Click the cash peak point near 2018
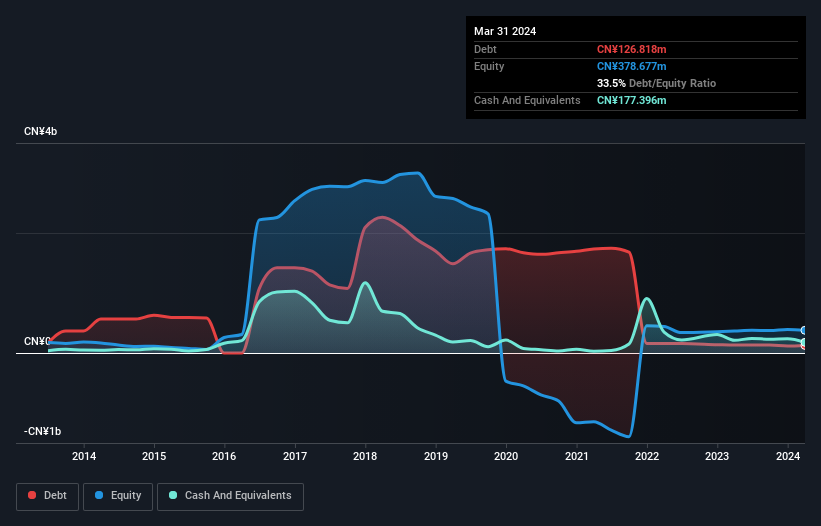The image size is (821, 526). (365, 283)
